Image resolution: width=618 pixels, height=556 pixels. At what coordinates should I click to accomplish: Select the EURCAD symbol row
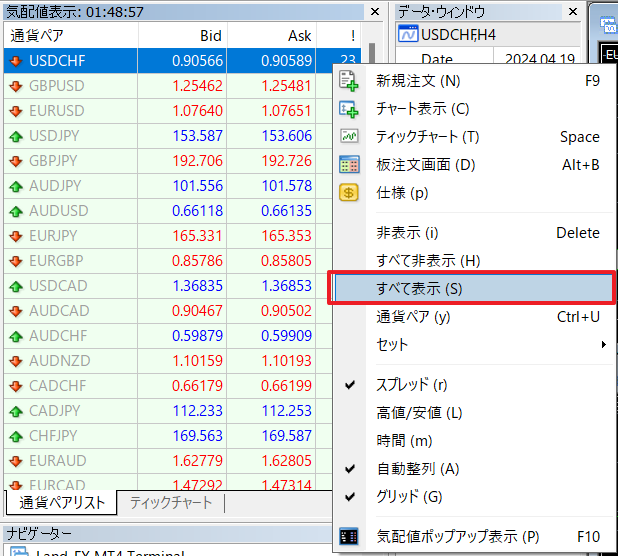click(x=168, y=485)
